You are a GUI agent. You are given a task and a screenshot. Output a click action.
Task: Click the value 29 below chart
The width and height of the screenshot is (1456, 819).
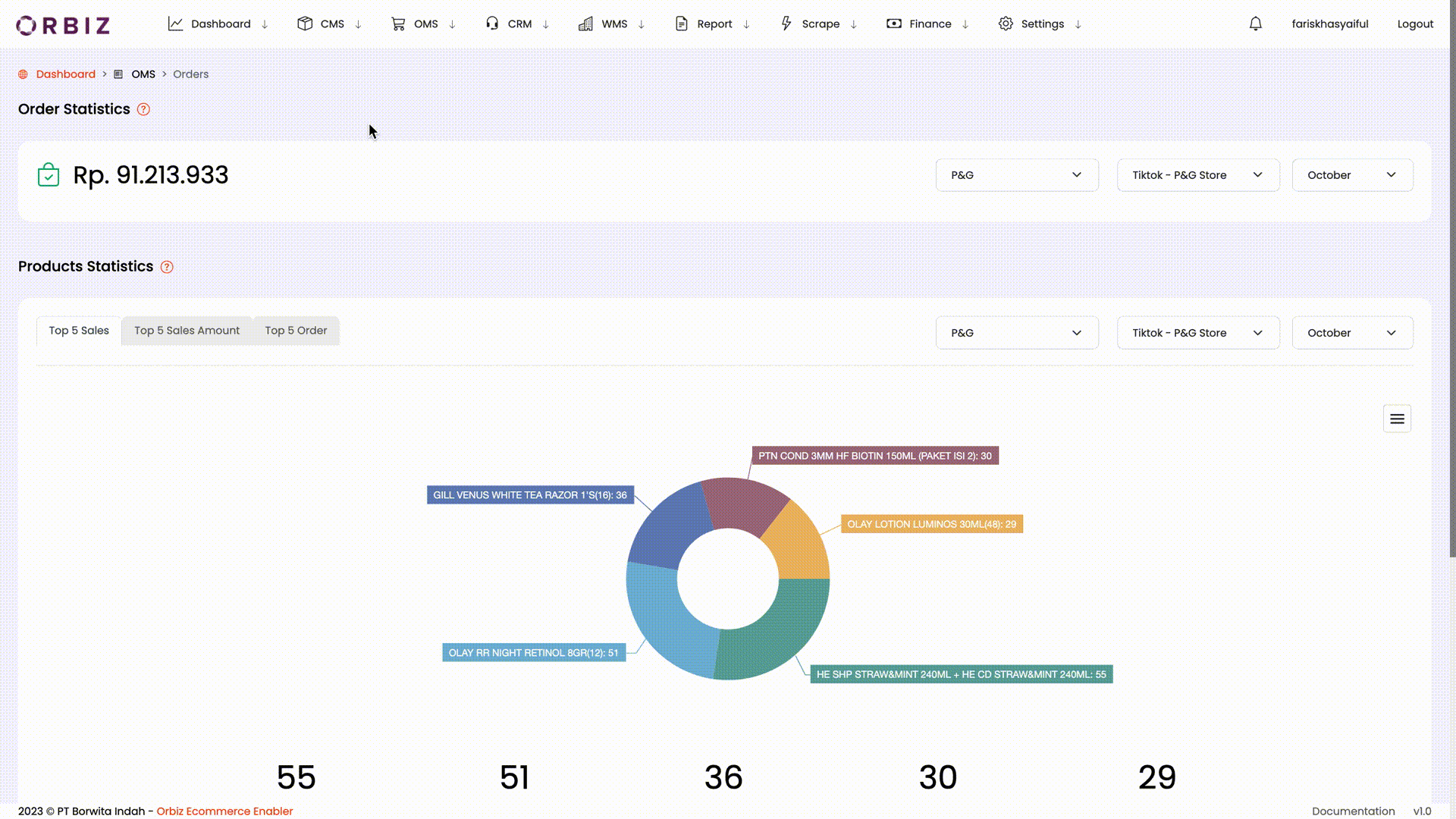pos(1157,777)
